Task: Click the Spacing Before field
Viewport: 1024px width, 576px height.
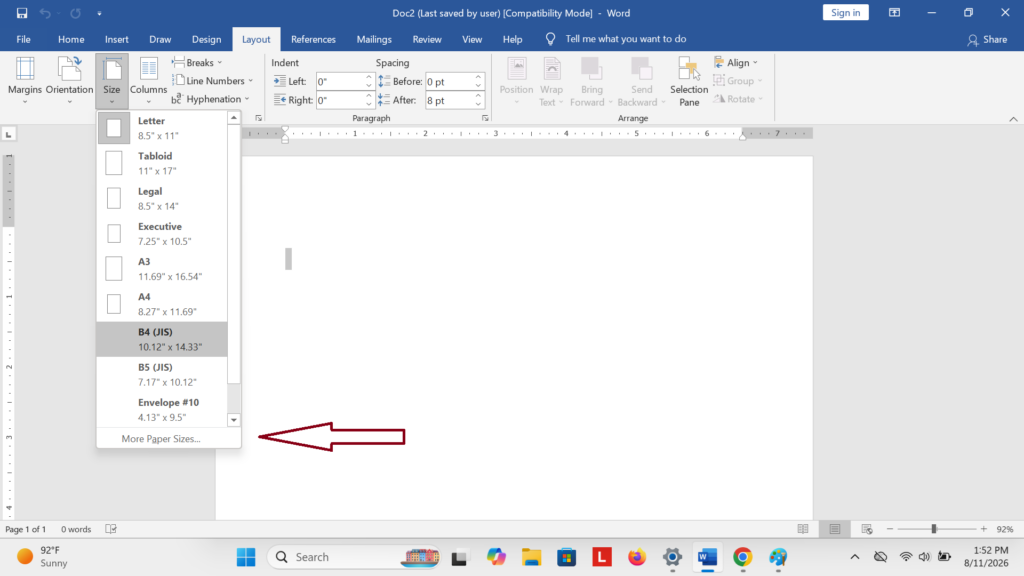Action: pos(449,82)
